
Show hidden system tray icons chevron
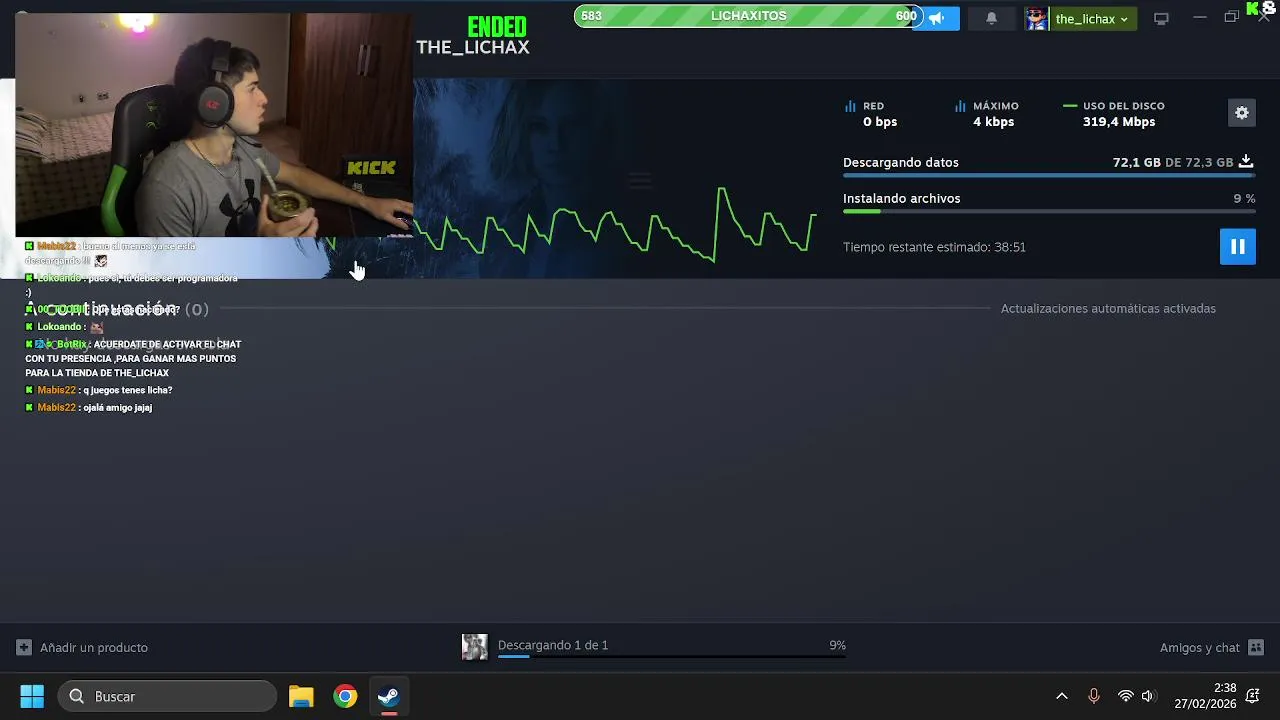[1062, 696]
